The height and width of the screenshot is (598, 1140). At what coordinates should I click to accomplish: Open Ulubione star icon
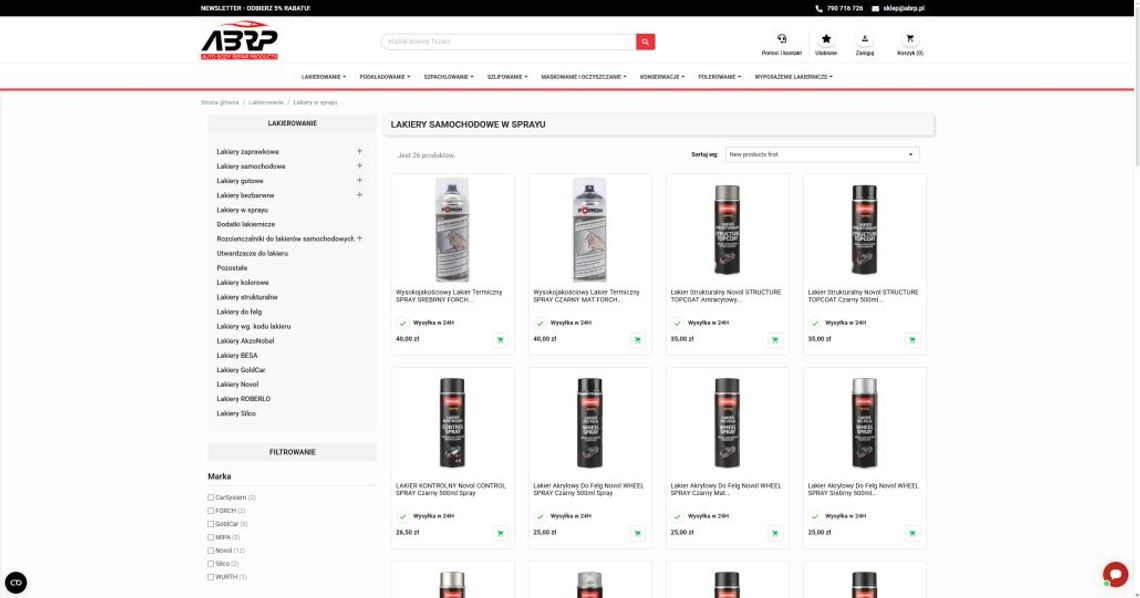(826, 39)
